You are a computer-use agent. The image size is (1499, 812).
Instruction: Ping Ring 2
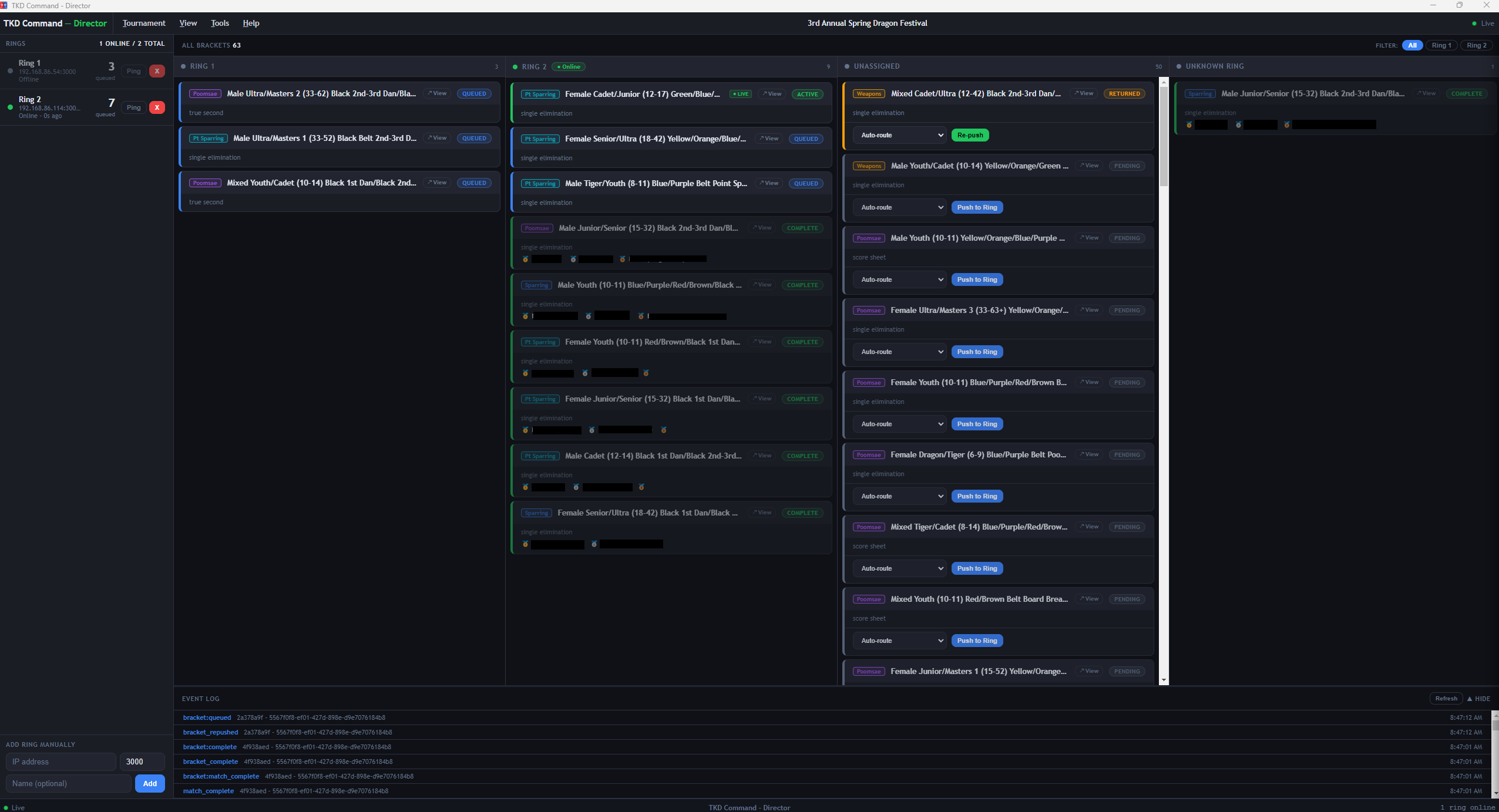134,107
